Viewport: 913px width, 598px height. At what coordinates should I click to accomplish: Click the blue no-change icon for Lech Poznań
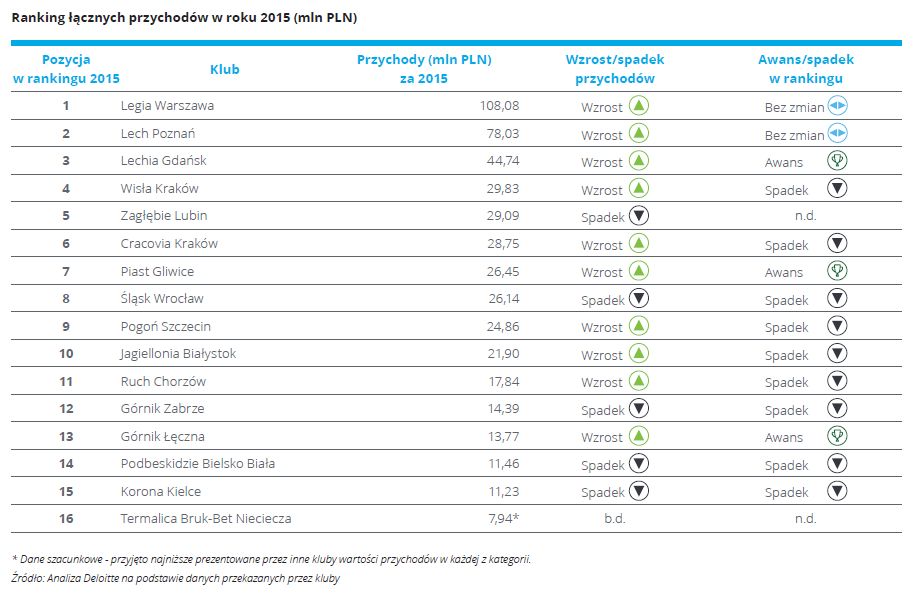tap(838, 133)
